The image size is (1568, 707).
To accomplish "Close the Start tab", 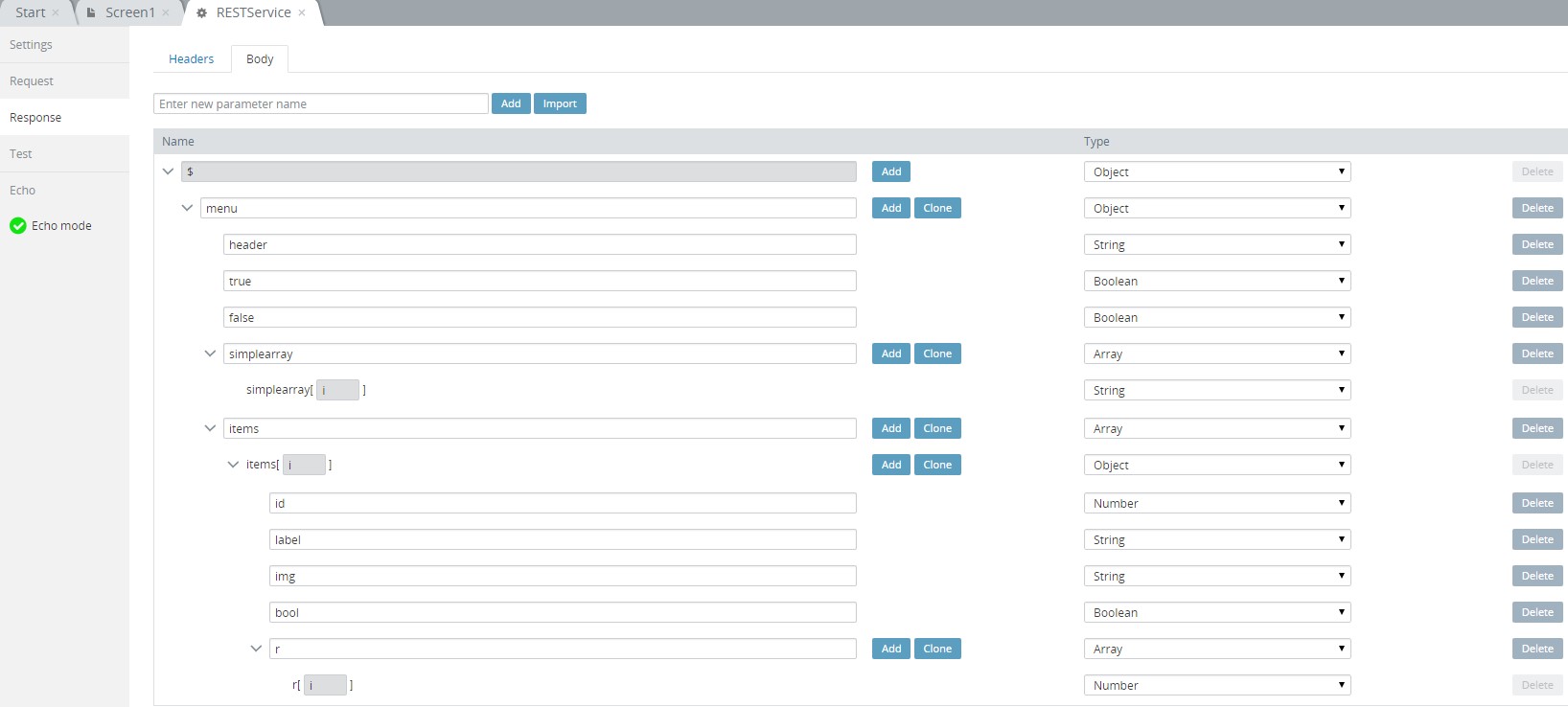I will point(56,12).
